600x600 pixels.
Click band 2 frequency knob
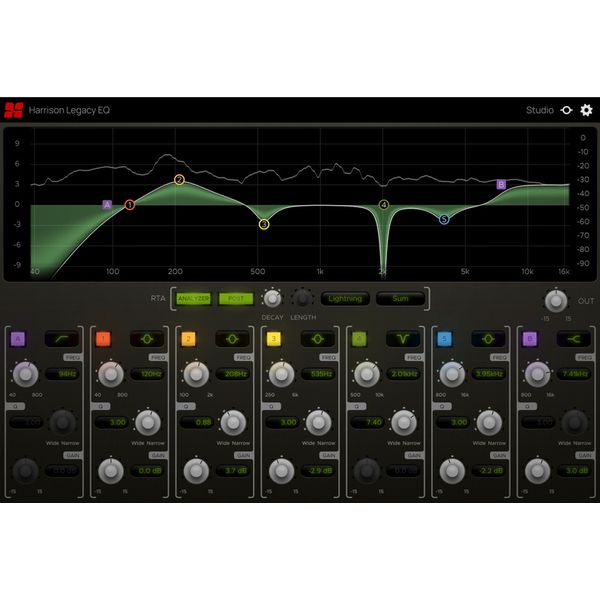pyautogui.click(x=196, y=374)
